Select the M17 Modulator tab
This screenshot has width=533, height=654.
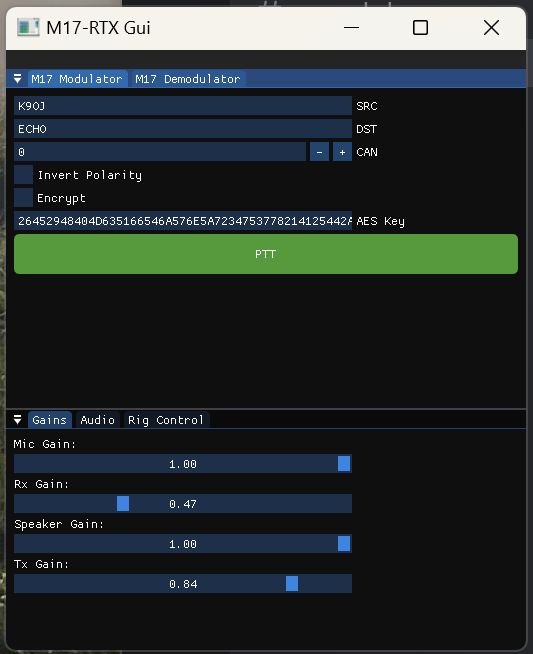tap(77, 79)
